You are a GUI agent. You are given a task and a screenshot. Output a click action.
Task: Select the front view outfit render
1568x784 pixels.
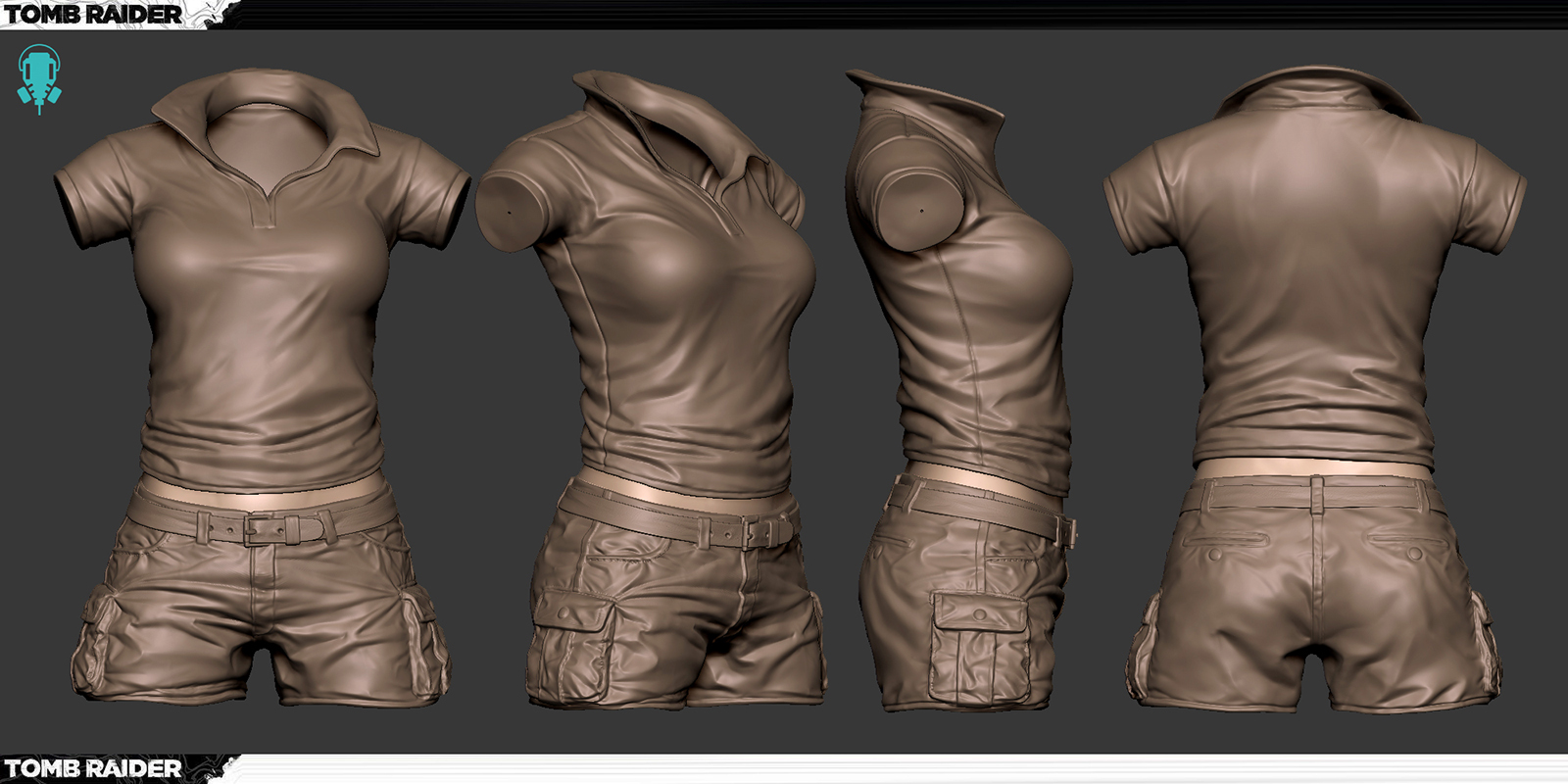(262, 387)
